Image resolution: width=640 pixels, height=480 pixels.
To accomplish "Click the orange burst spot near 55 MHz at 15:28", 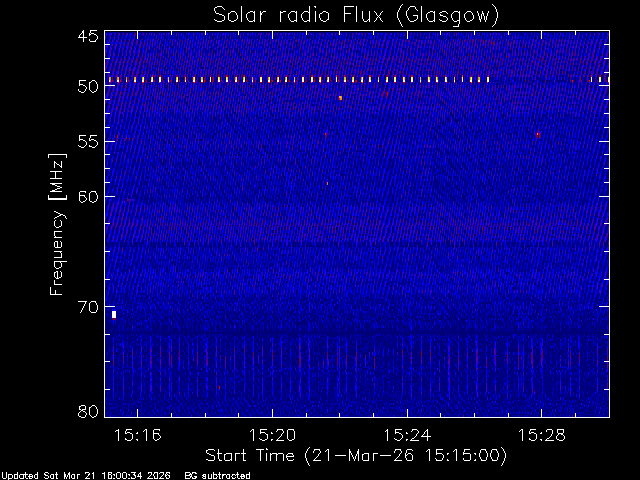I will click(x=538, y=135).
